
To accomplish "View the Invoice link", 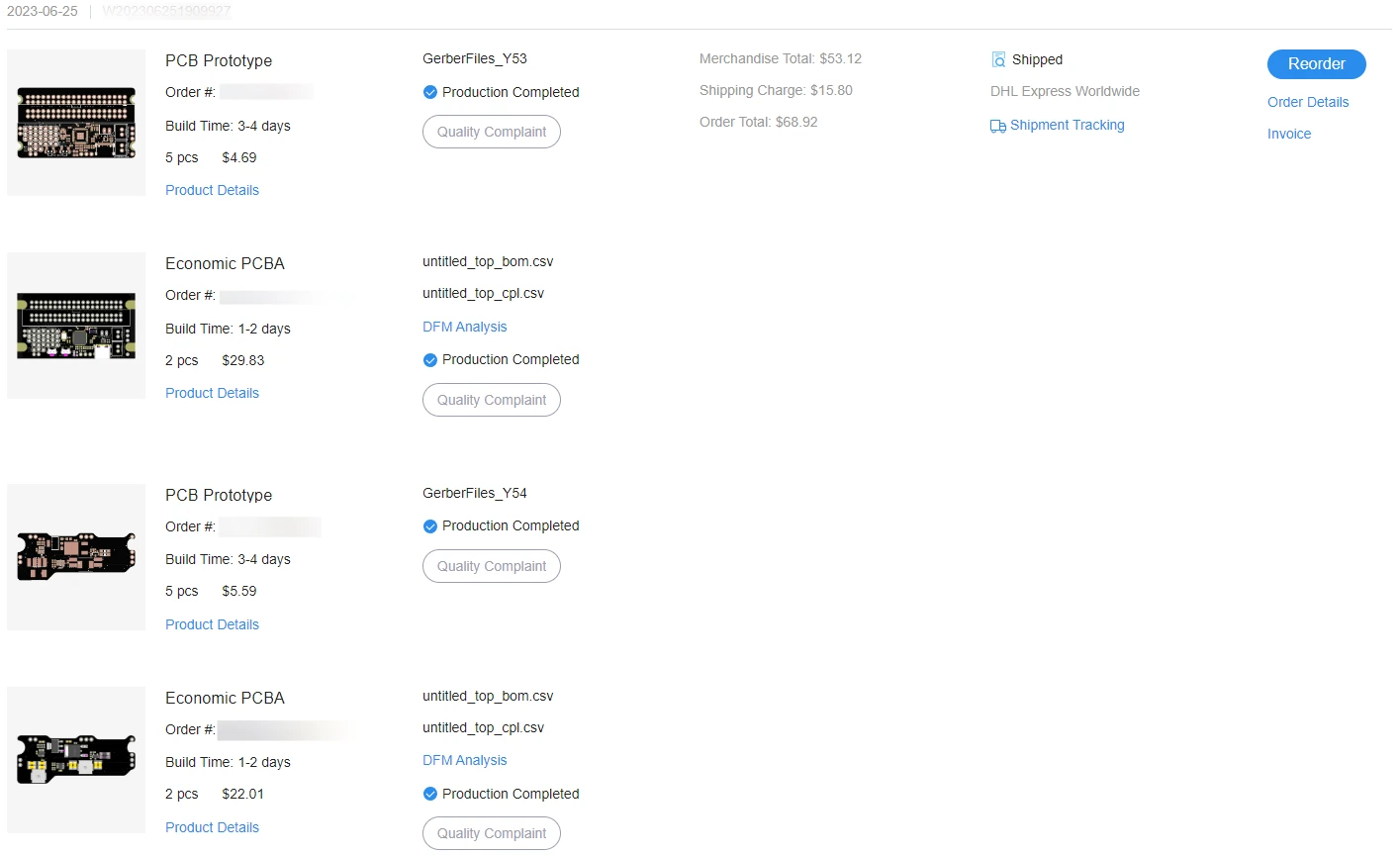I will (x=1288, y=134).
